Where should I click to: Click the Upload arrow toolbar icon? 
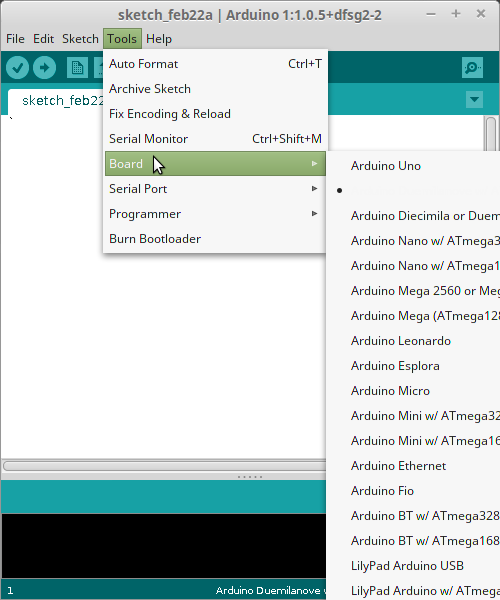point(44,68)
